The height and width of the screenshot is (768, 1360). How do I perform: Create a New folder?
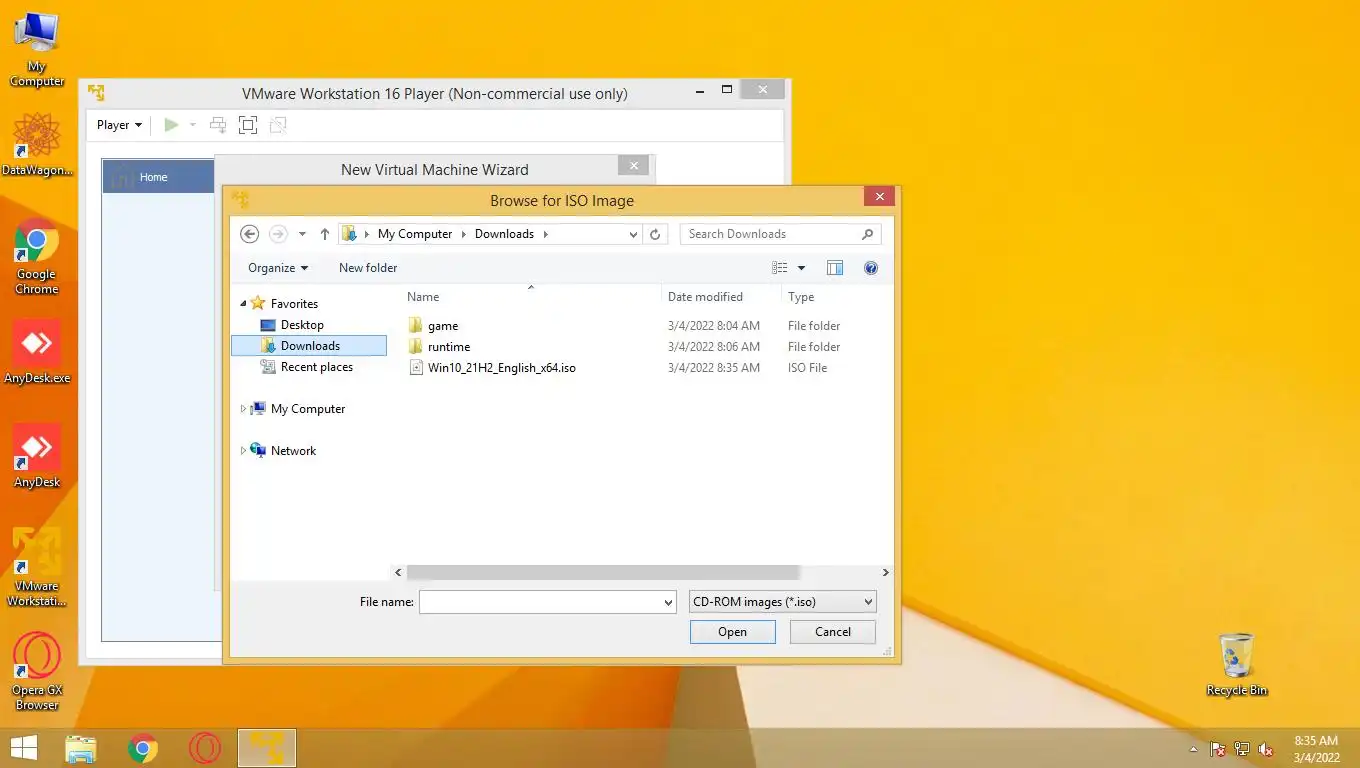pyautogui.click(x=368, y=268)
